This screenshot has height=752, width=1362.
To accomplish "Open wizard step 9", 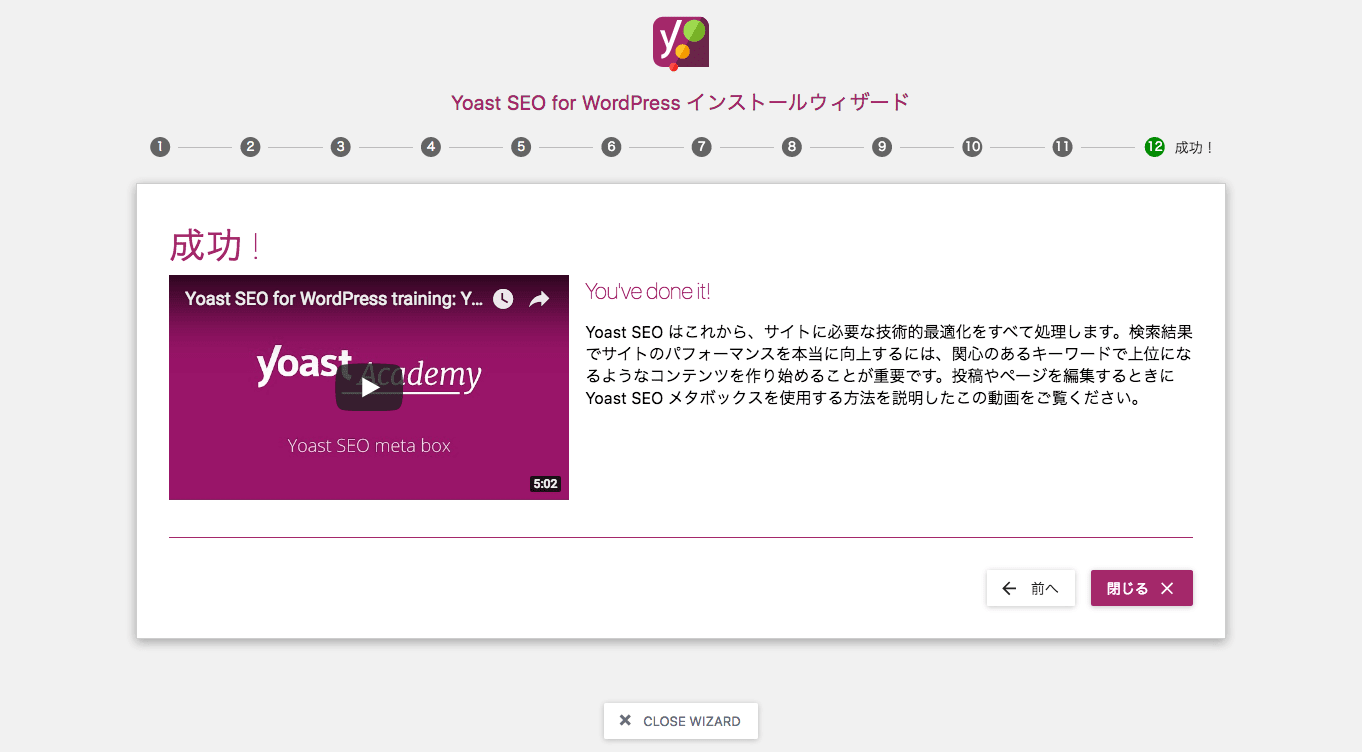I will (882, 147).
